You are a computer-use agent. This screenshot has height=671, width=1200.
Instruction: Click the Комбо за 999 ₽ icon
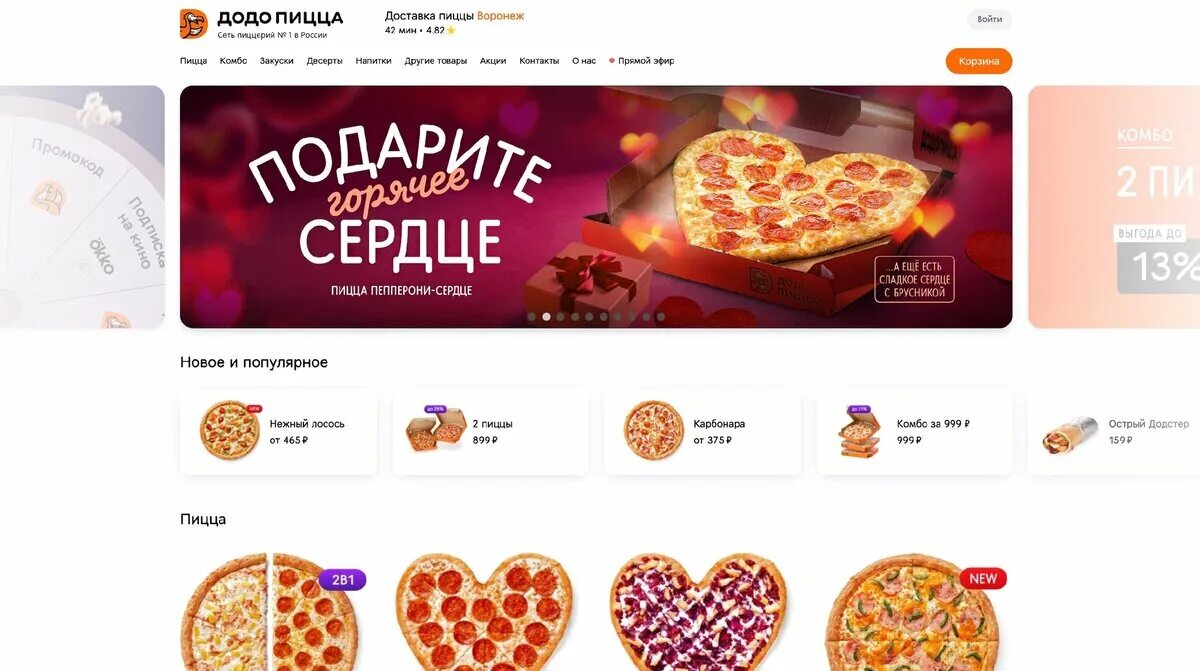point(859,431)
